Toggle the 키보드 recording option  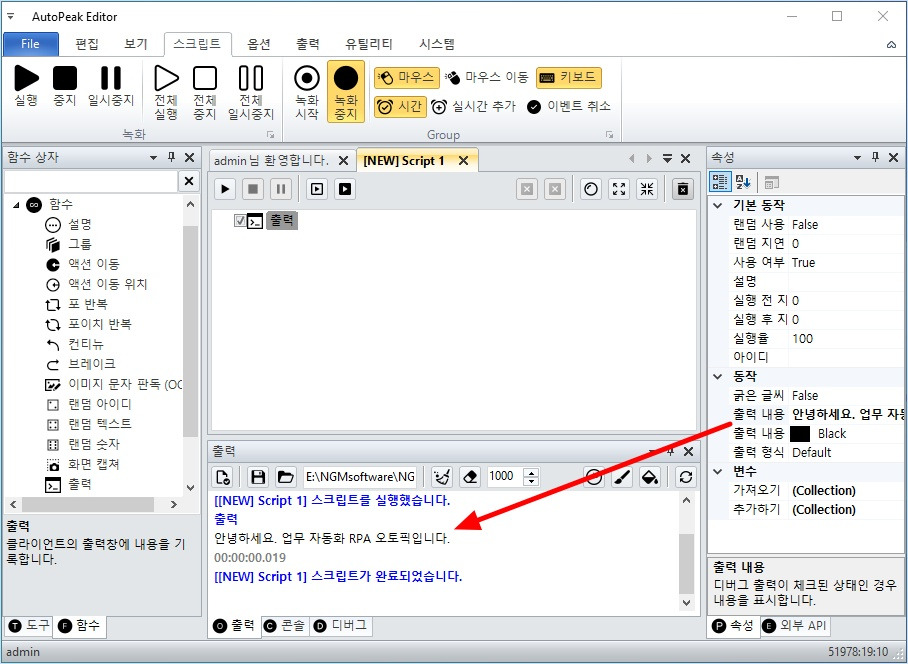click(x=569, y=77)
